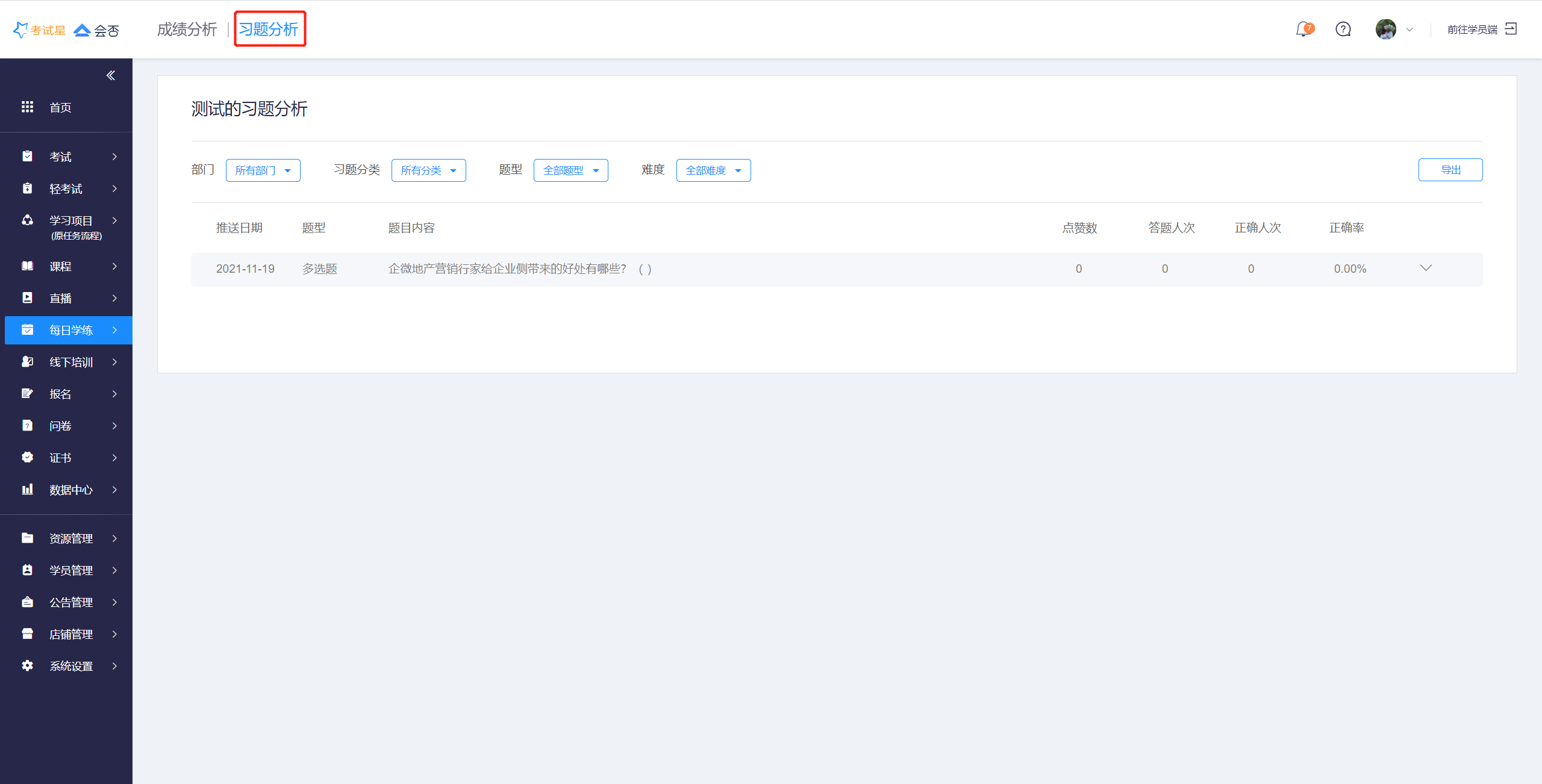Collapse the sidebar with double-chevron icon
Screen dimensions: 1542x784
pyautogui.click(x=111, y=75)
